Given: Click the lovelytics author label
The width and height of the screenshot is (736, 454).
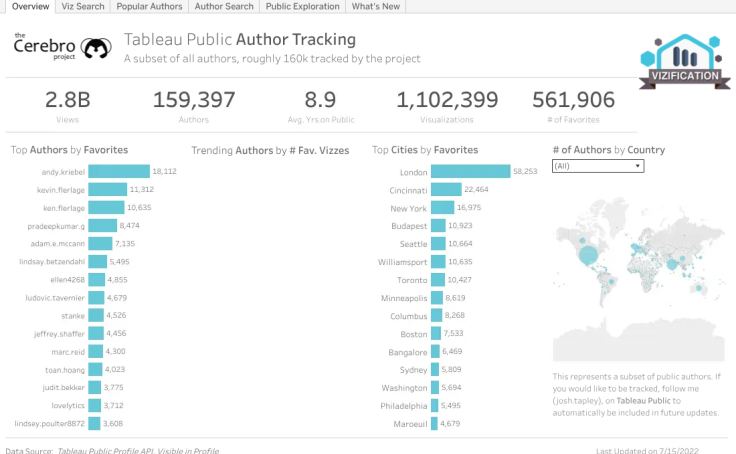Looking at the screenshot, I should 68,405.
